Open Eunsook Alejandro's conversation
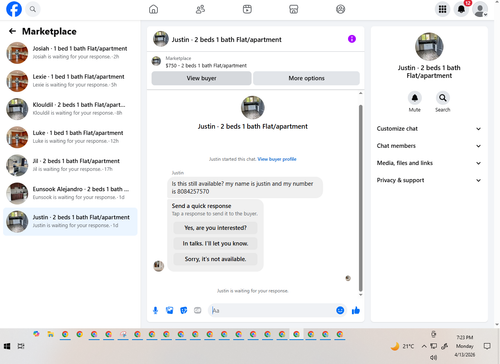The height and width of the screenshot is (364, 500). pos(70,193)
